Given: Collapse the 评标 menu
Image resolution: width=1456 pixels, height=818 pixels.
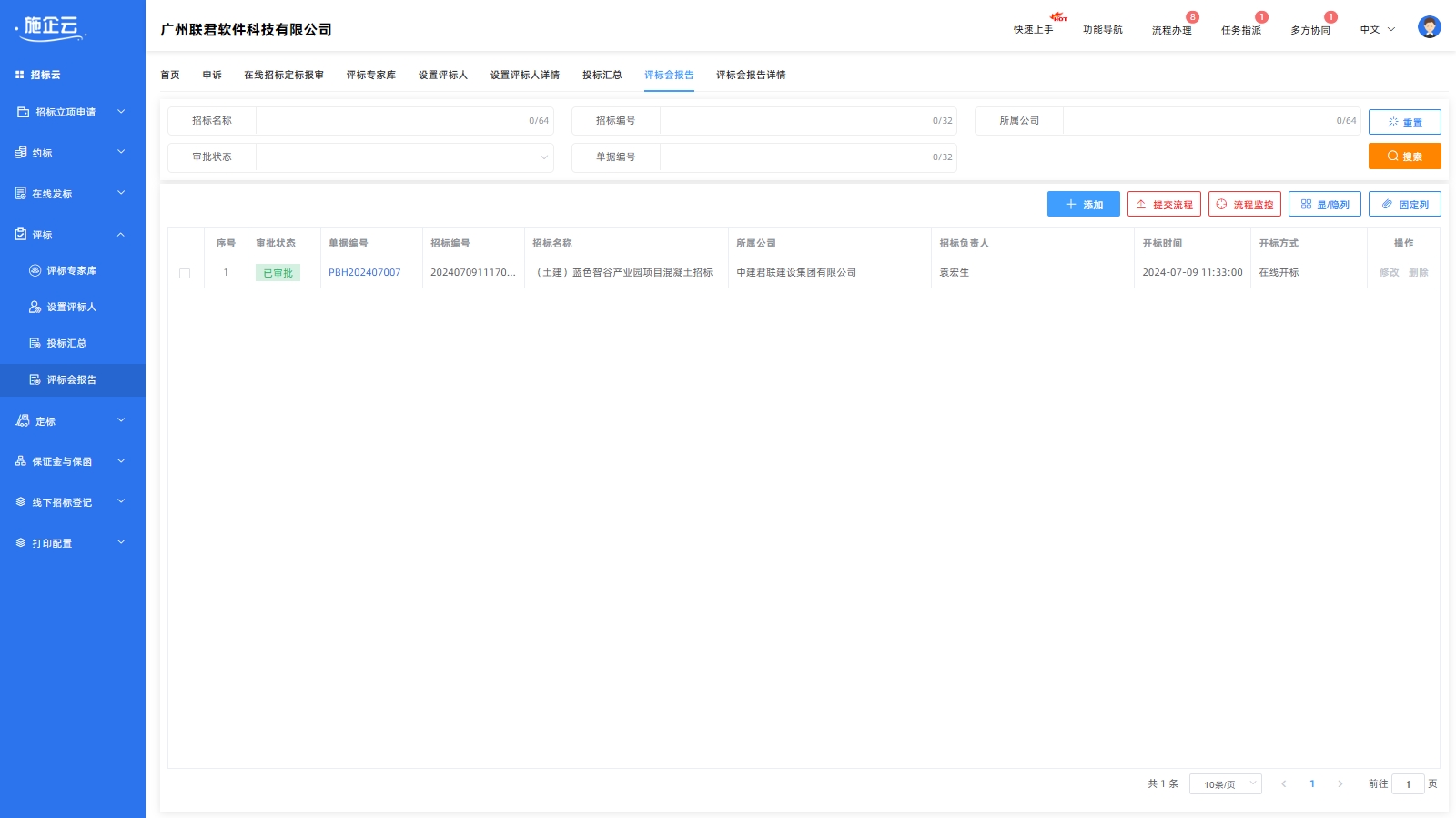Looking at the screenshot, I should (x=121, y=235).
